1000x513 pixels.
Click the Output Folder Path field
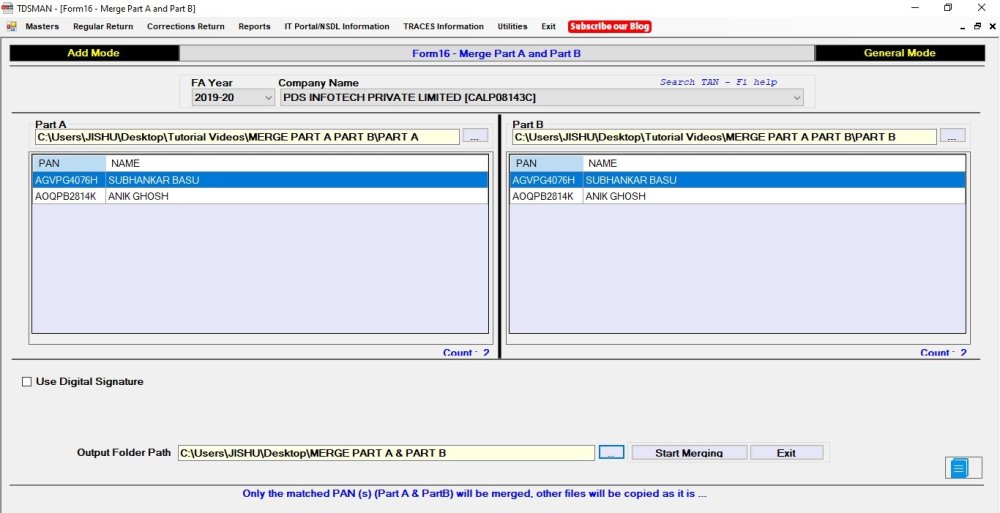coord(386,453)
